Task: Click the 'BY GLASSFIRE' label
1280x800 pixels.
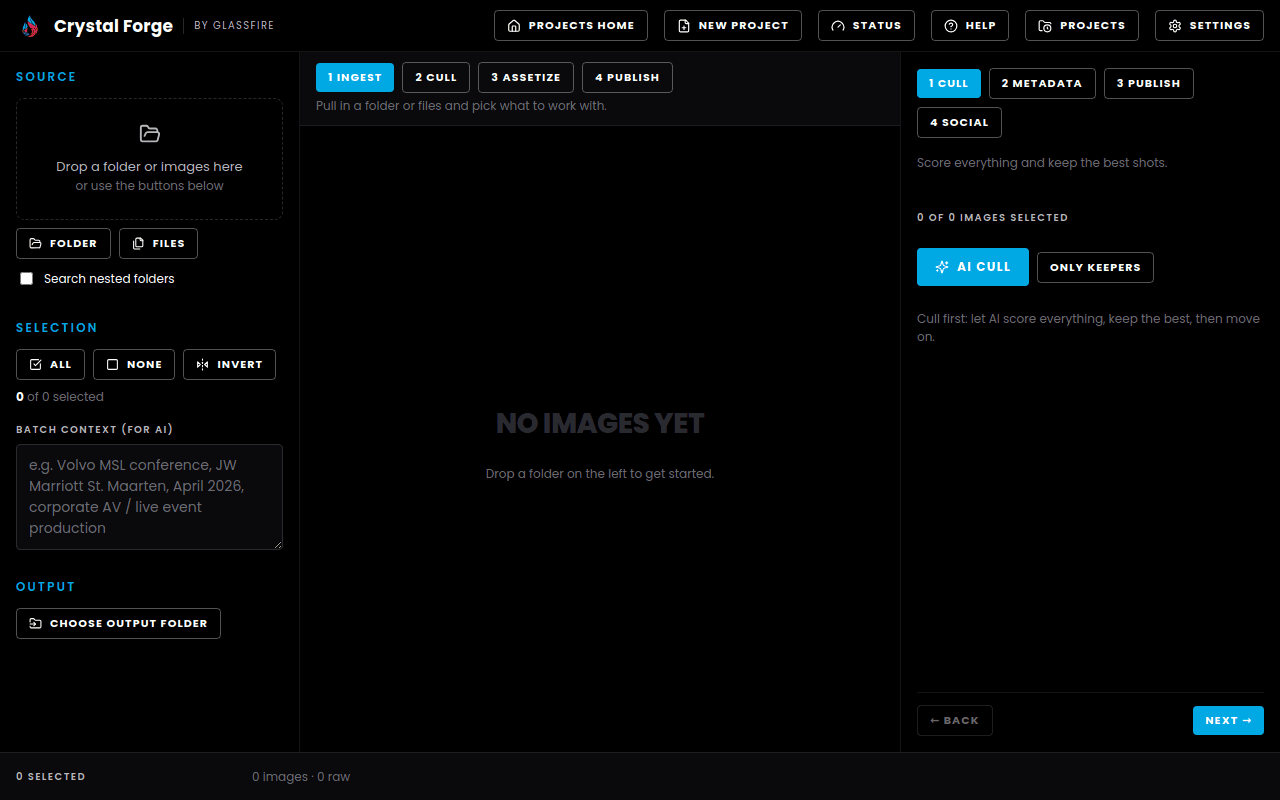Action: click(234, 26)
